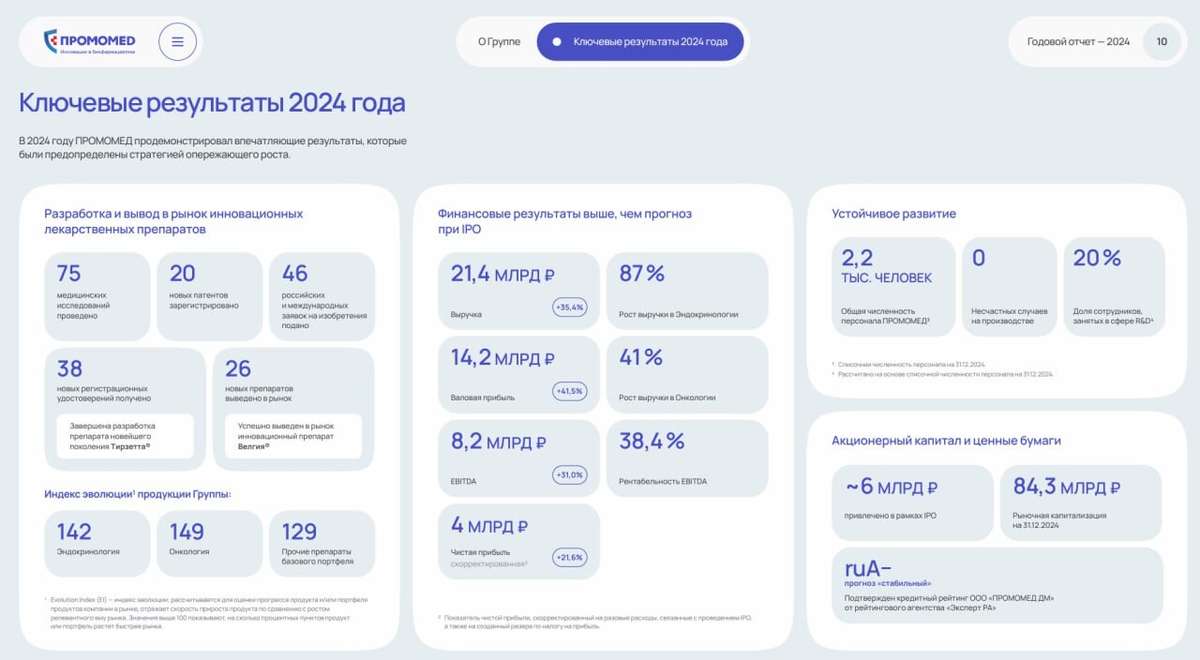Click the 20% R&D employees share card
The height and width of the screenshot is (660, 1200).
1114,287
